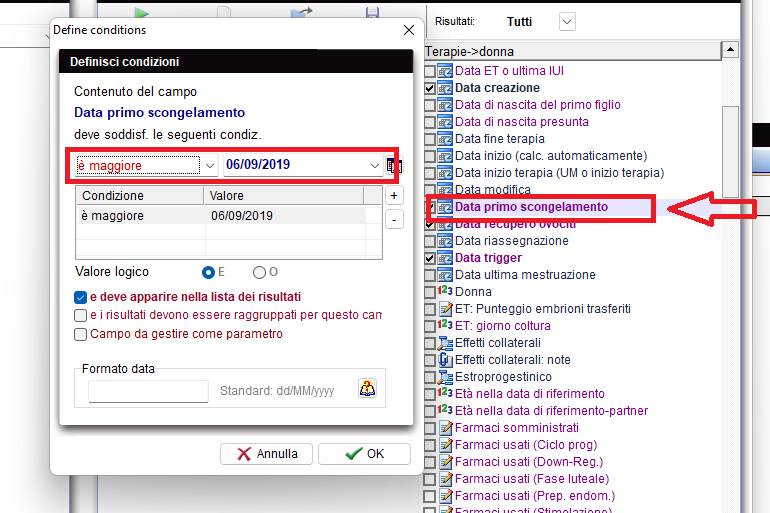Click the number icon for ET: giorno coltura

[x=445, y=325]
